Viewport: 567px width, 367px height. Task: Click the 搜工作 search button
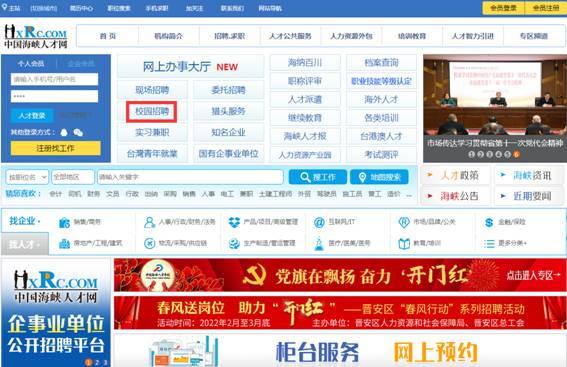coord(317,177)
